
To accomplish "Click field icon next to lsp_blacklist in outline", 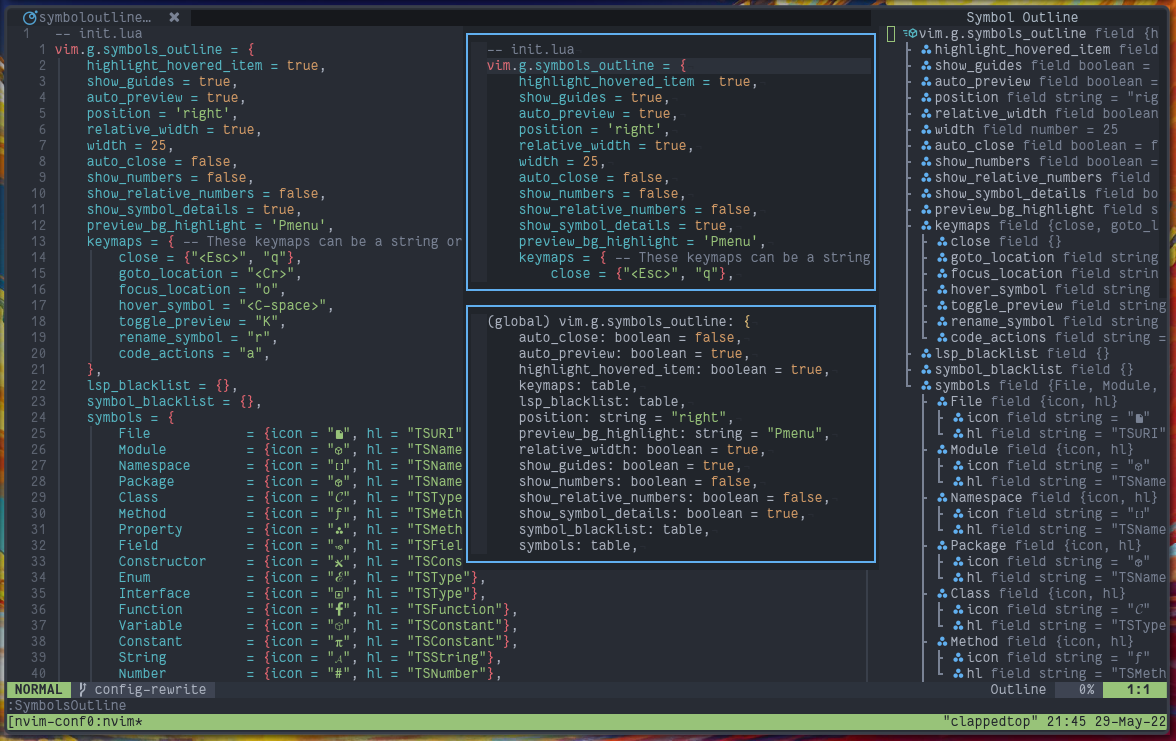I will (x=926, y=353).
